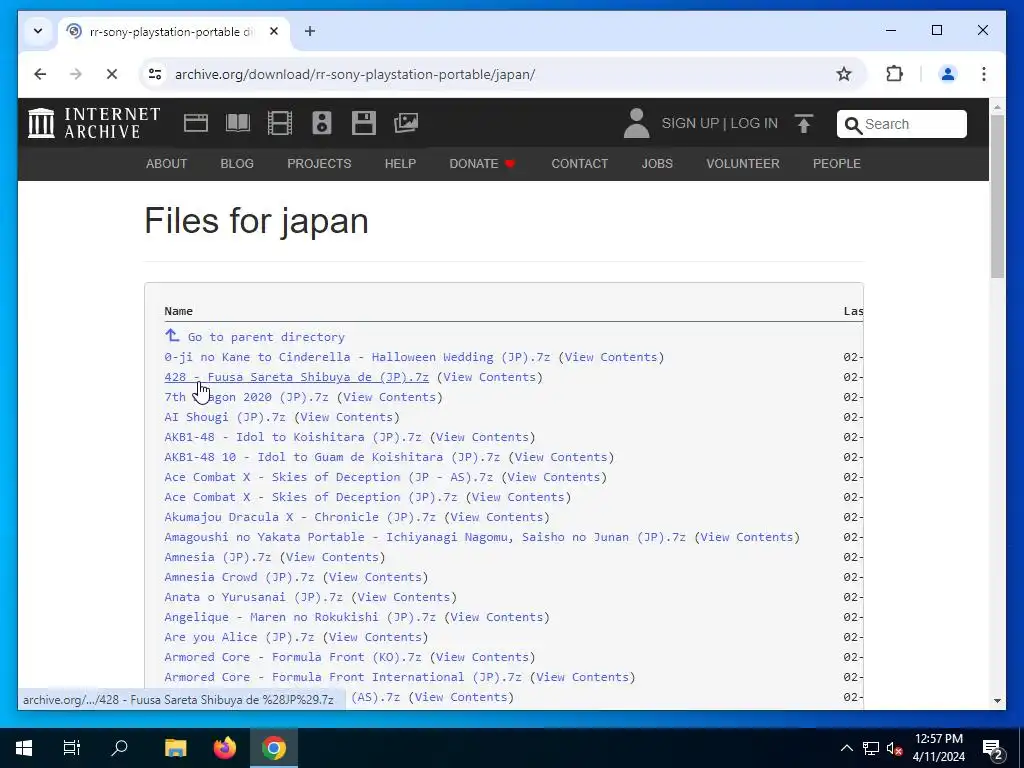The image size is (1024, 768).
Task: Open the DONATE menu item
Action: pyautogui.click(x=482, y=163)
